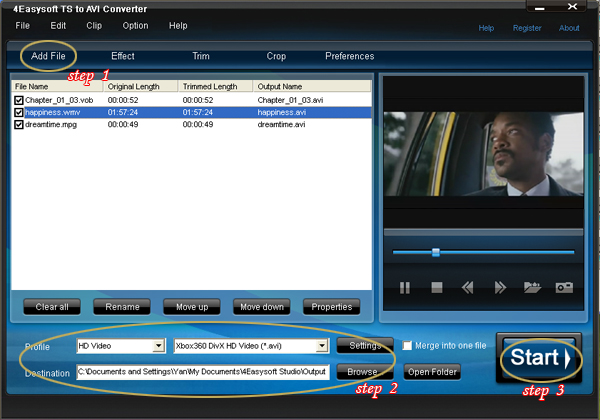Select the dreamtime.mpg file row
600x420 pixels.
click(x=191, y=125)
